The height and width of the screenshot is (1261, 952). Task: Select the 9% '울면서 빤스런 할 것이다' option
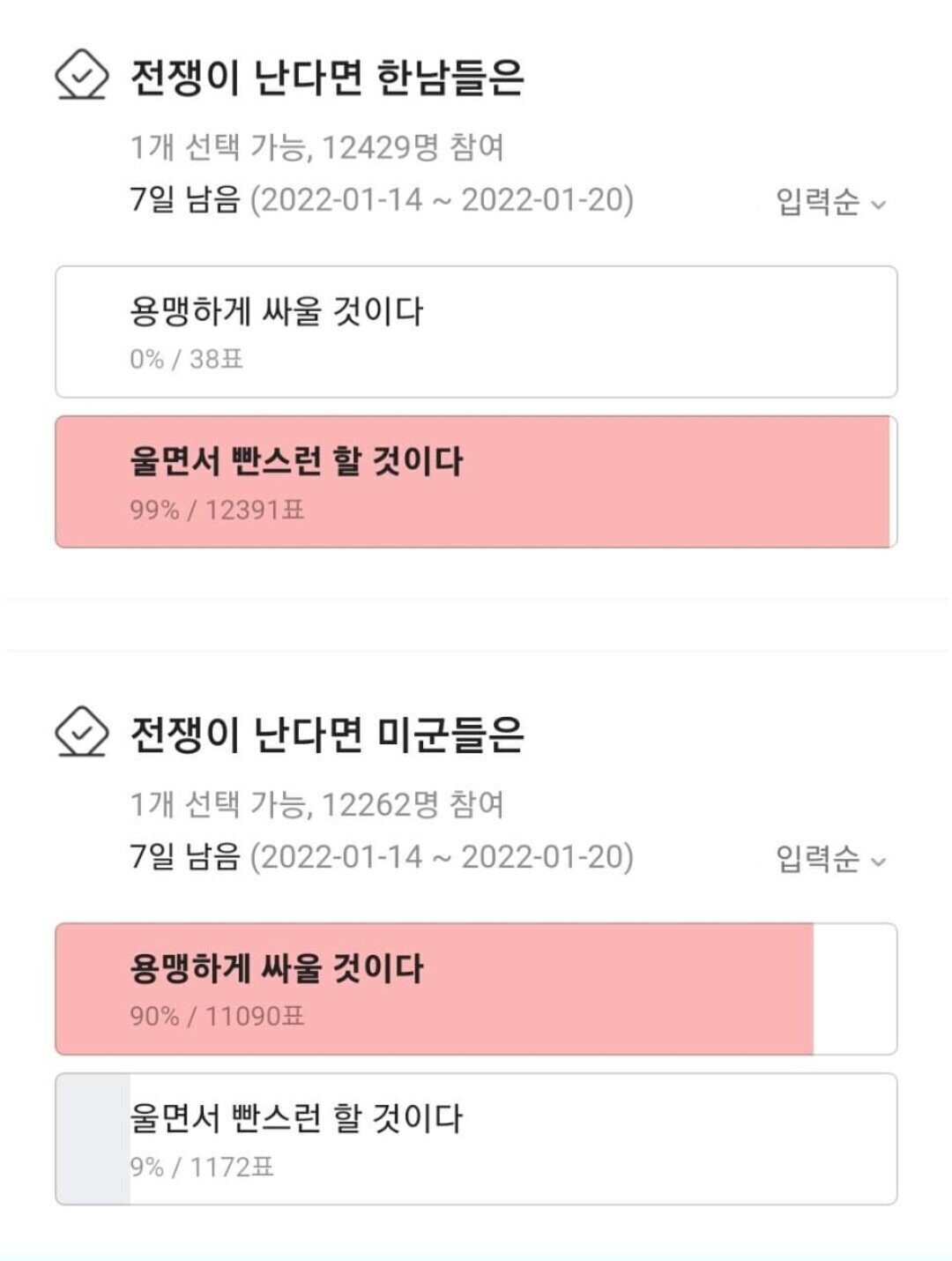tap(476, 1138)
